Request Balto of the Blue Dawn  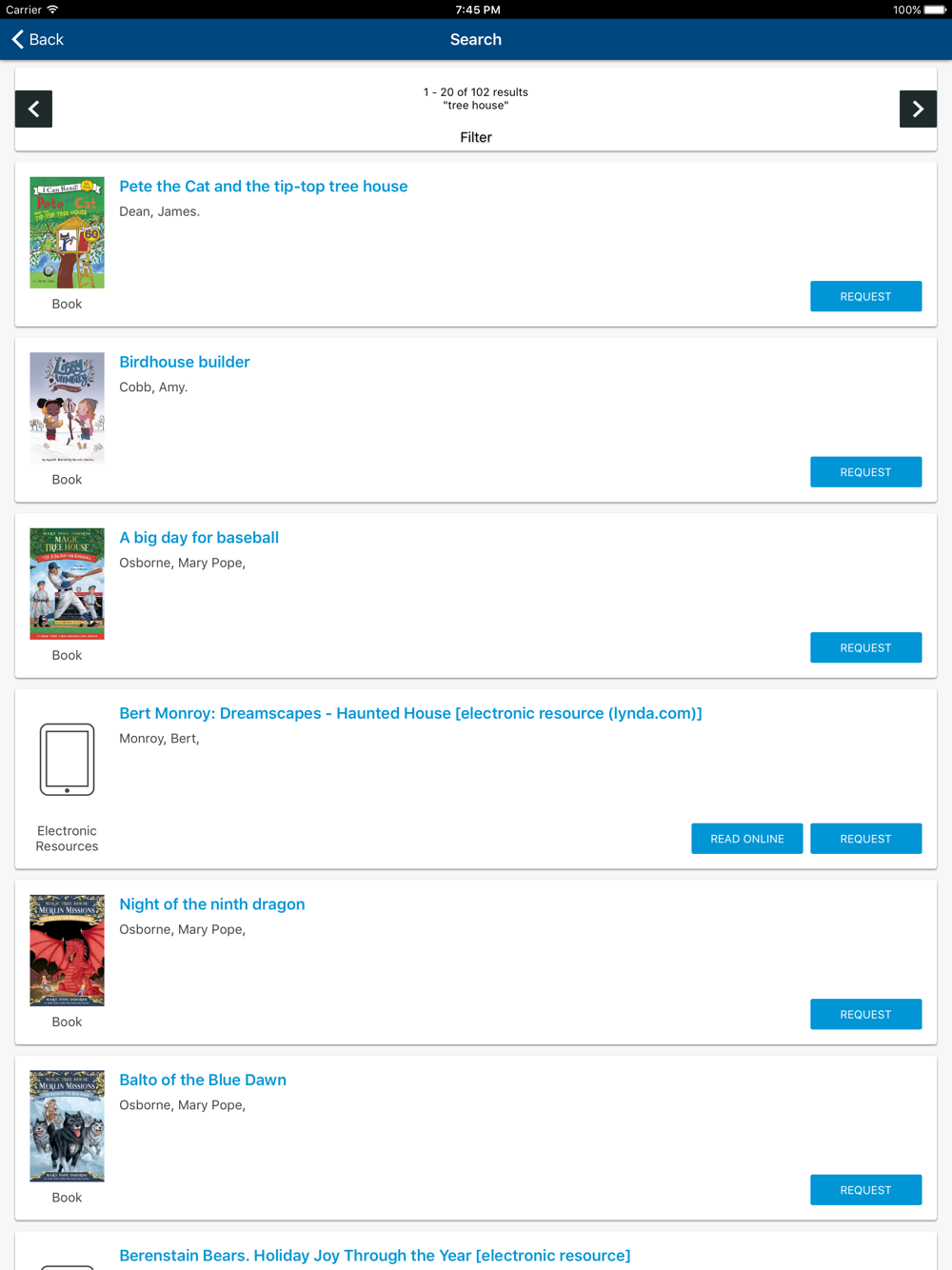point(865,1190)
